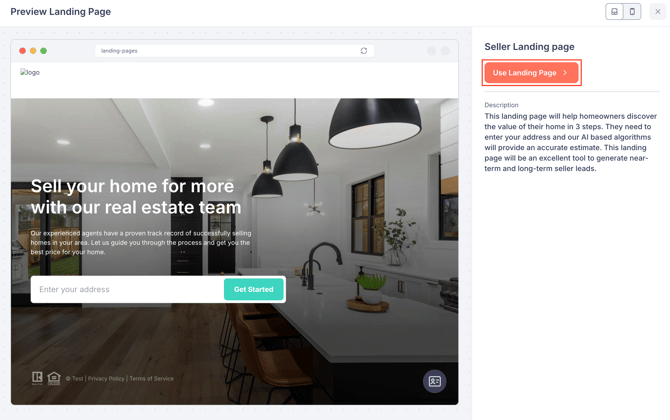The width and height of the screenshot is (670, 420).
Task: Click the Realtor logo icon in the footer
Action: (x=37, y=378)
